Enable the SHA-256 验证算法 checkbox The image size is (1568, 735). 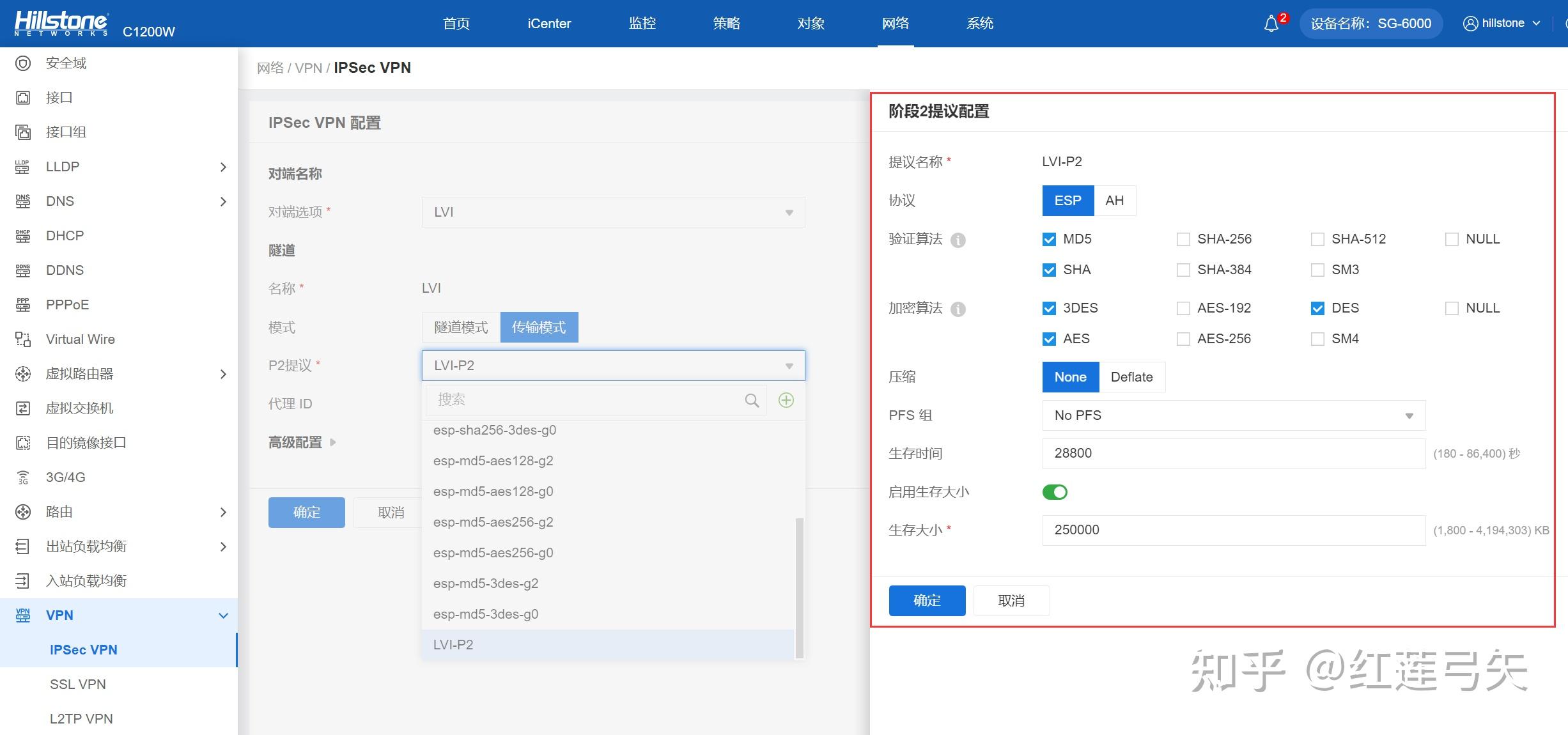[x=1183, y=238]
